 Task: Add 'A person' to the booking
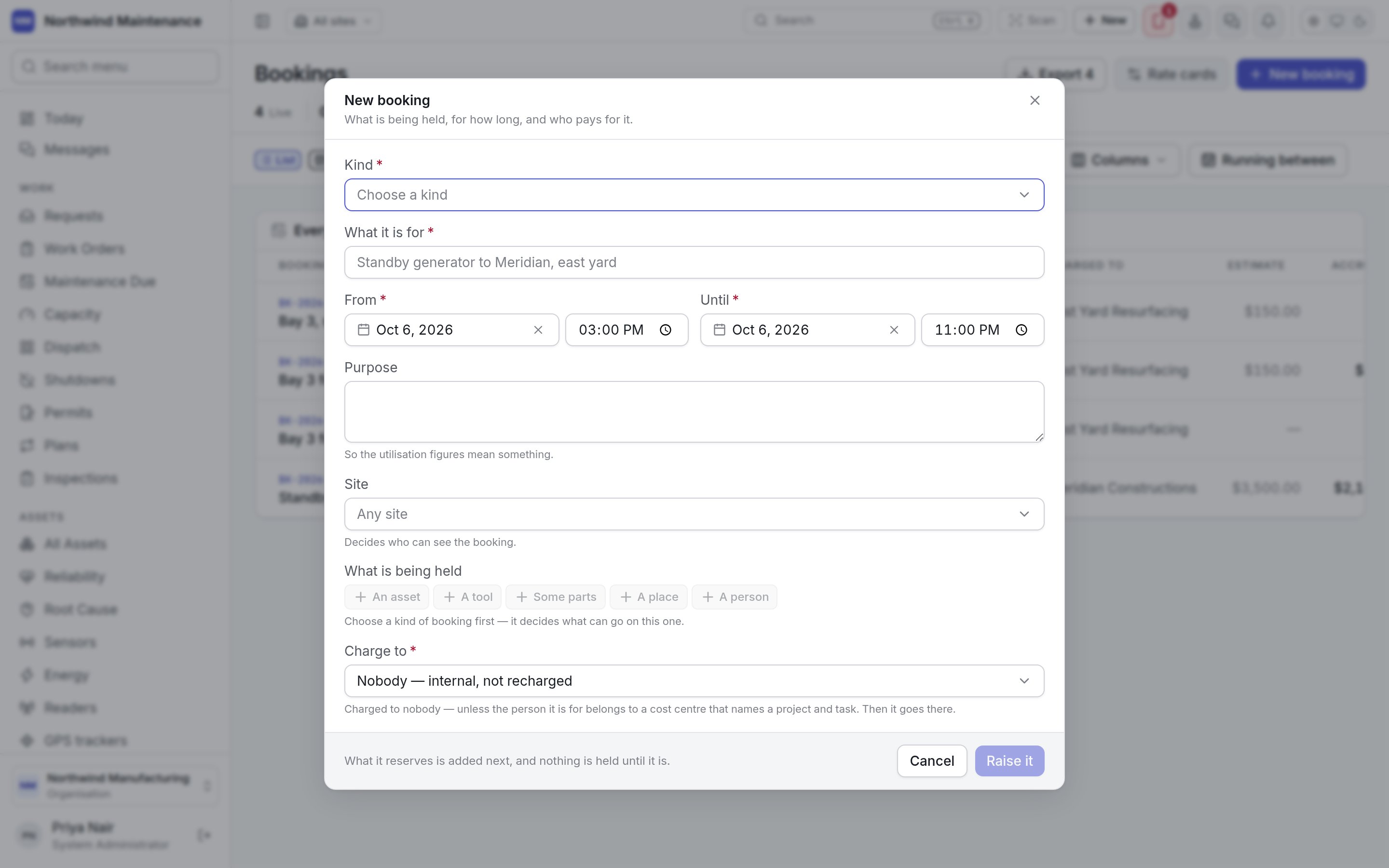pos(734,597)
